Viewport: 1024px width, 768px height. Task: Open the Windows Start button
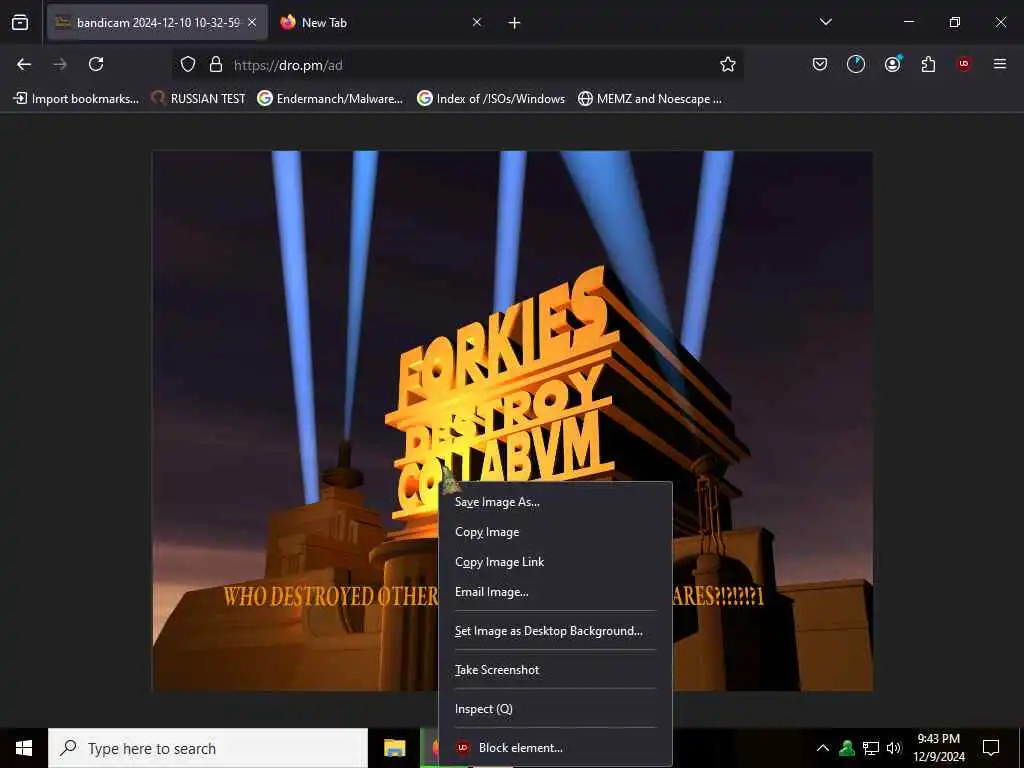pyautogui.click(x=24, y=748)
